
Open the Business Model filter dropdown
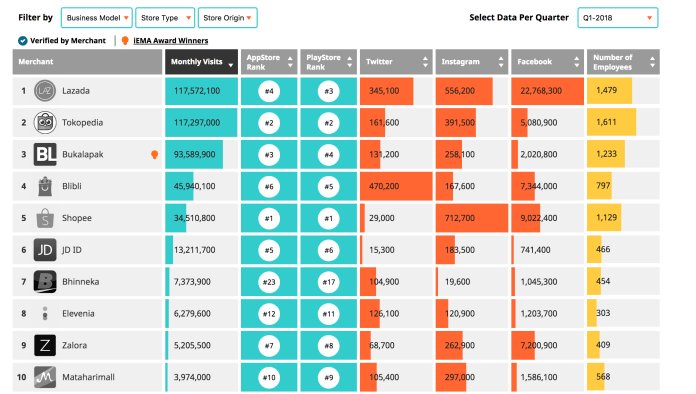point(96,18)
